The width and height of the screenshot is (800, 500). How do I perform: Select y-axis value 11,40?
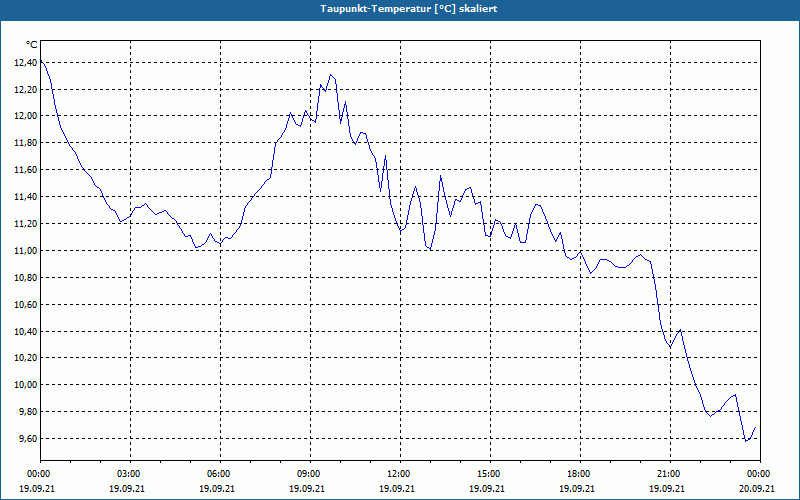coord(26,197)
